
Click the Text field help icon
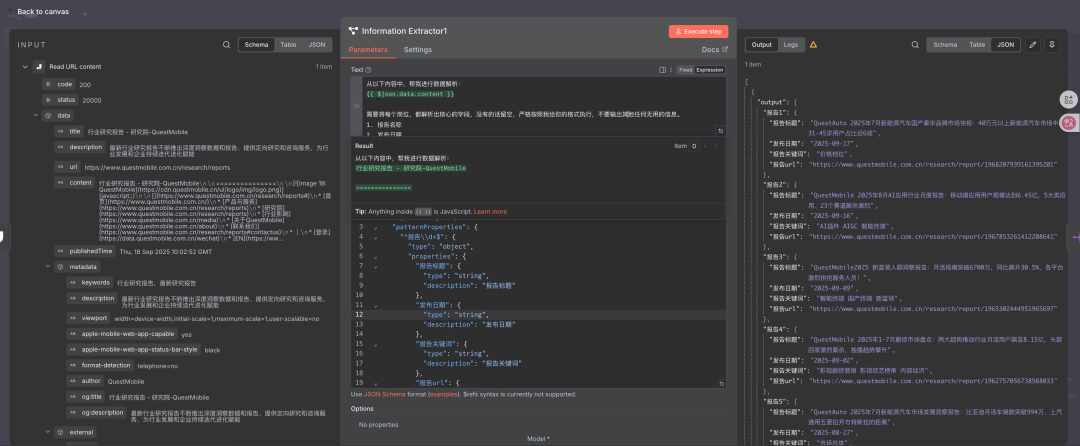[368, 70]
